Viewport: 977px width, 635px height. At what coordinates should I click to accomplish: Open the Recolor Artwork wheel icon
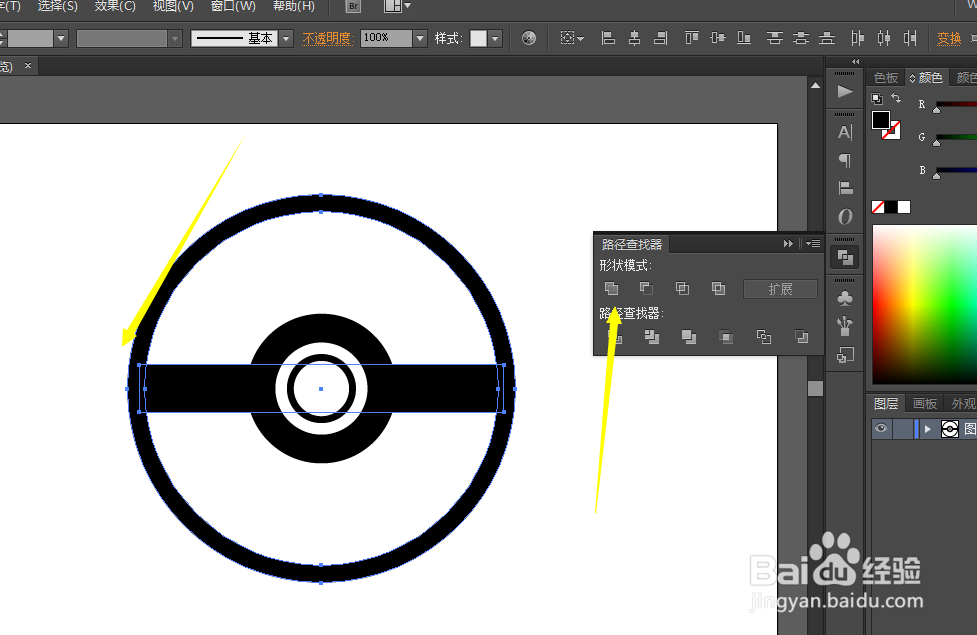coord(528,39)
